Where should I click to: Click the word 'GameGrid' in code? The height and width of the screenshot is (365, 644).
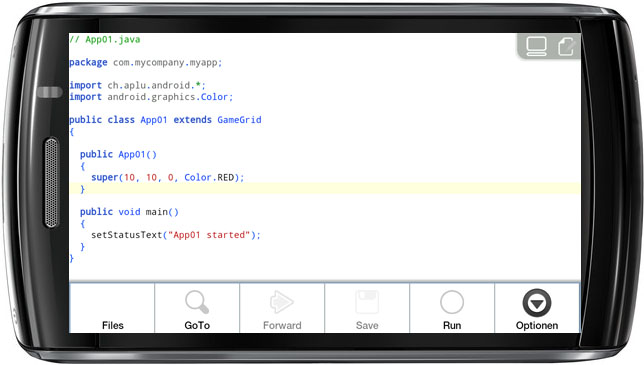239,120
